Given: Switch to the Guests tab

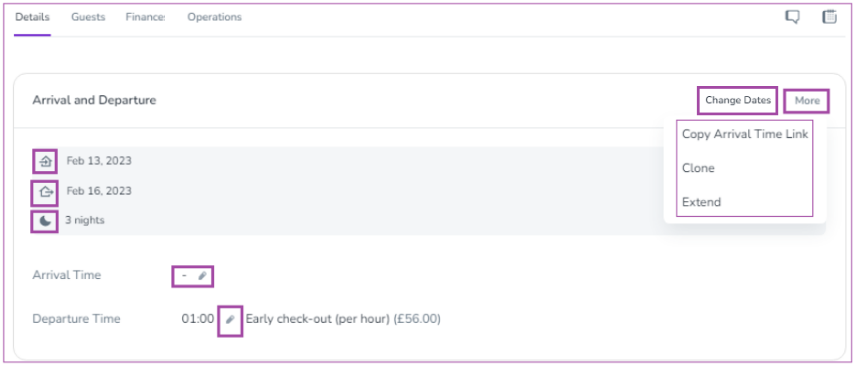Looking at the screenshot, I should tap(88, 17).
